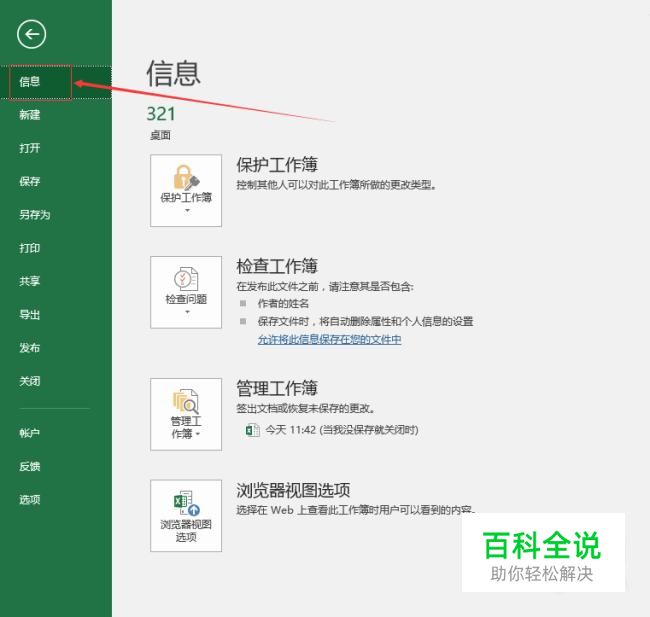Click the 检查工作簿 section heading
This screenshot has height=617, width=650.
pyautogui.click(x=277, y=266)
